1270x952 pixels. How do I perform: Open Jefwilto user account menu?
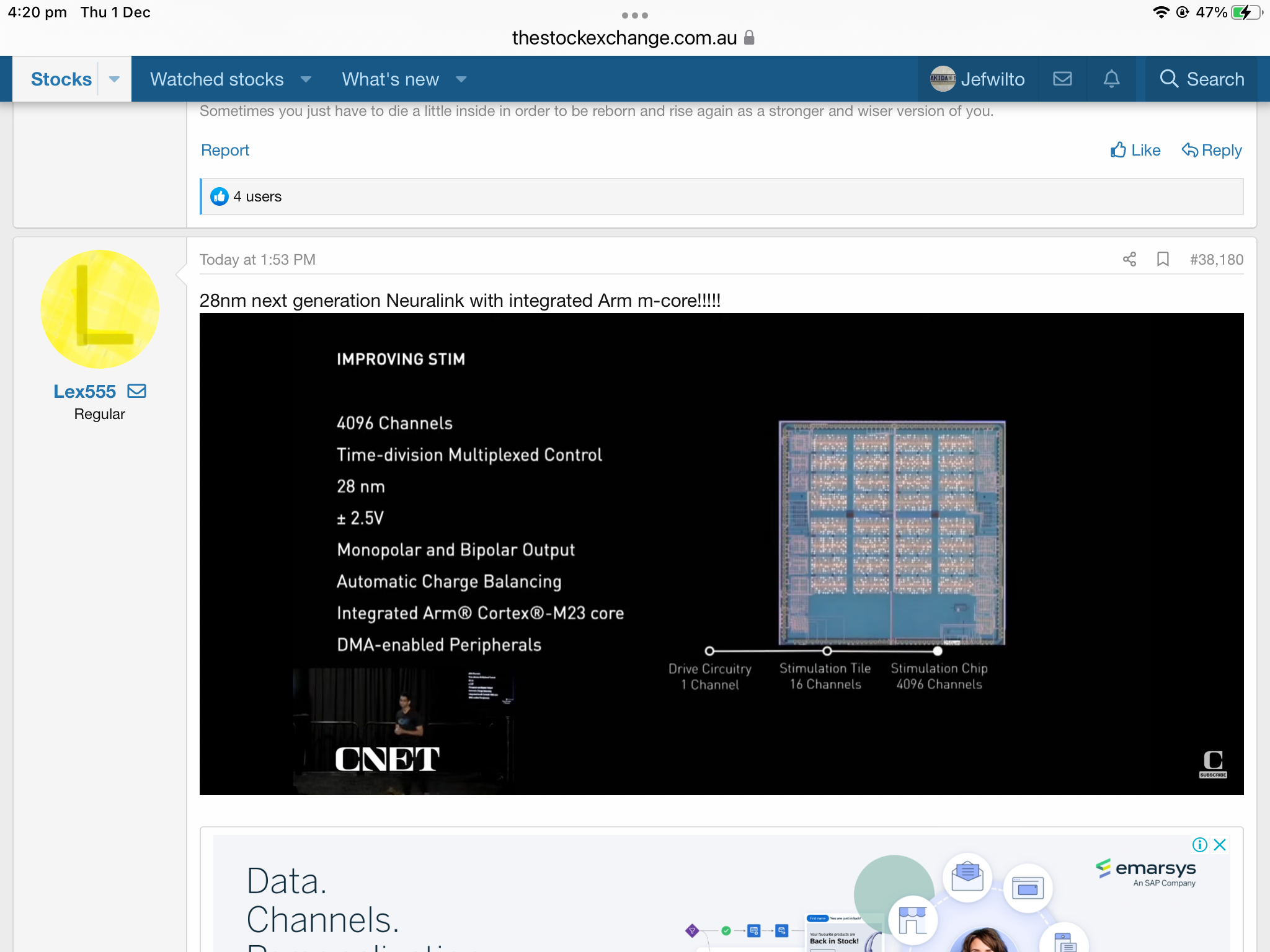coord(977,79)
